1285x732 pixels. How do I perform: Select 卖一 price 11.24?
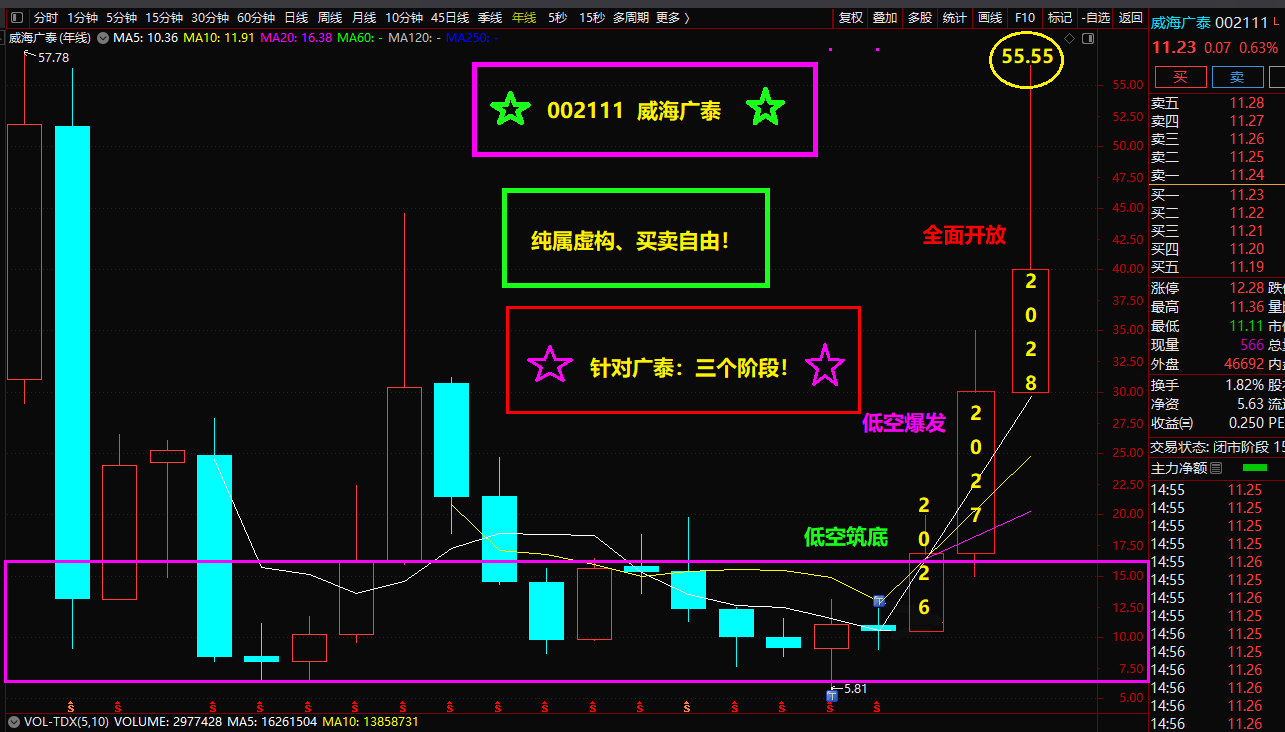point(1246,175)
